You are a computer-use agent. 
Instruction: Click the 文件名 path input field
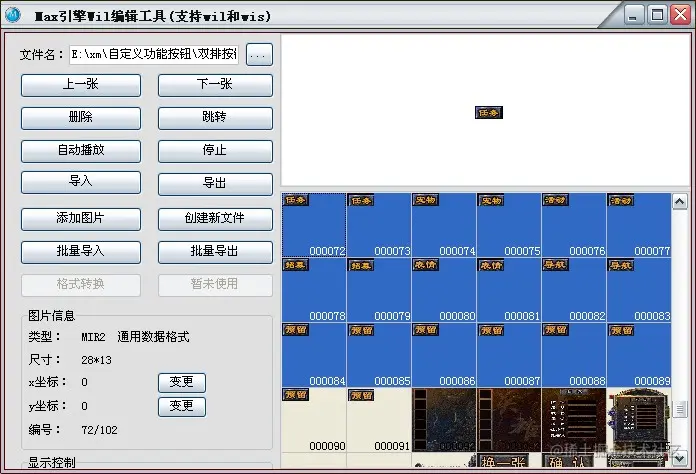tap(154, 55)
